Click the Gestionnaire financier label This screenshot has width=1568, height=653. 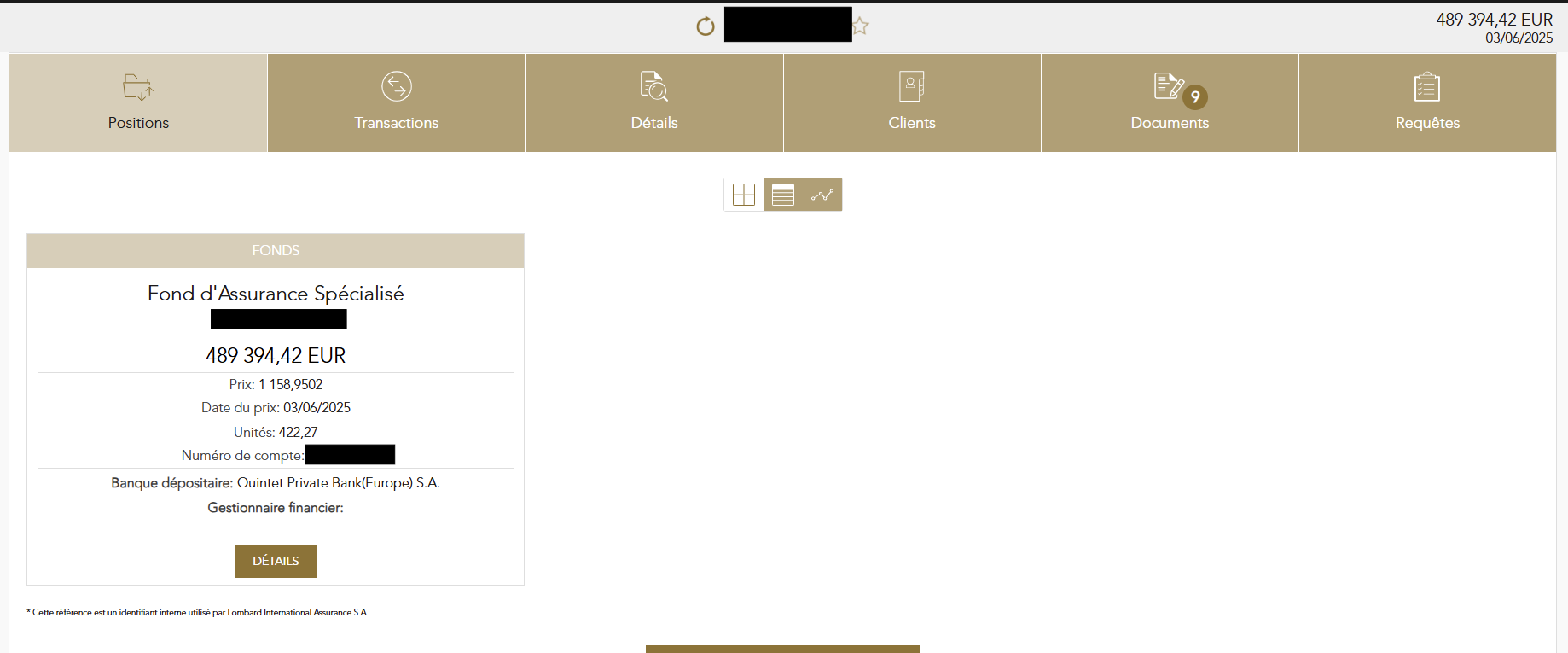click(x=276, y=508)
